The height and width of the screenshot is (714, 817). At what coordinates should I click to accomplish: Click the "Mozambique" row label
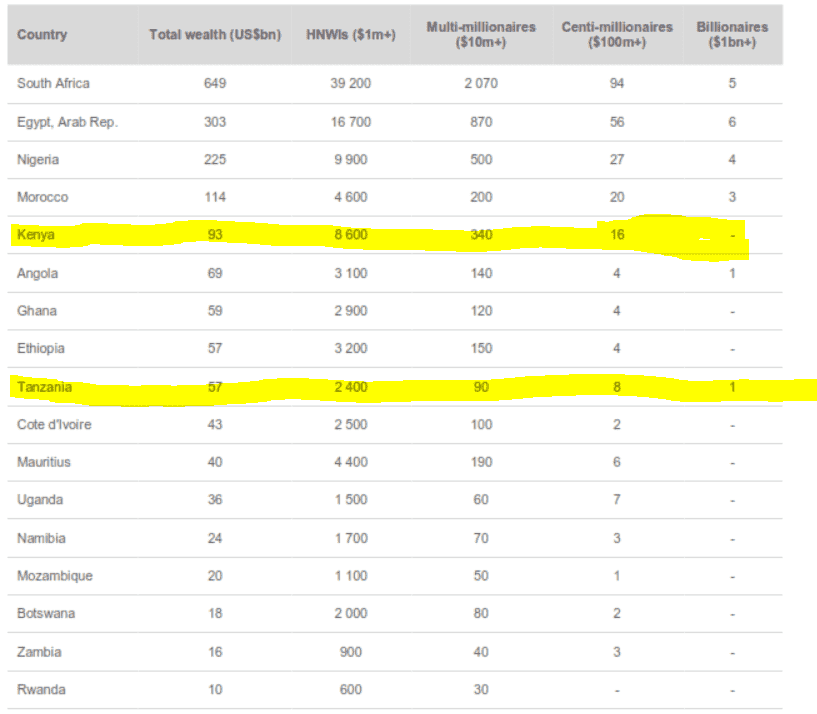[x=55, y=576]
